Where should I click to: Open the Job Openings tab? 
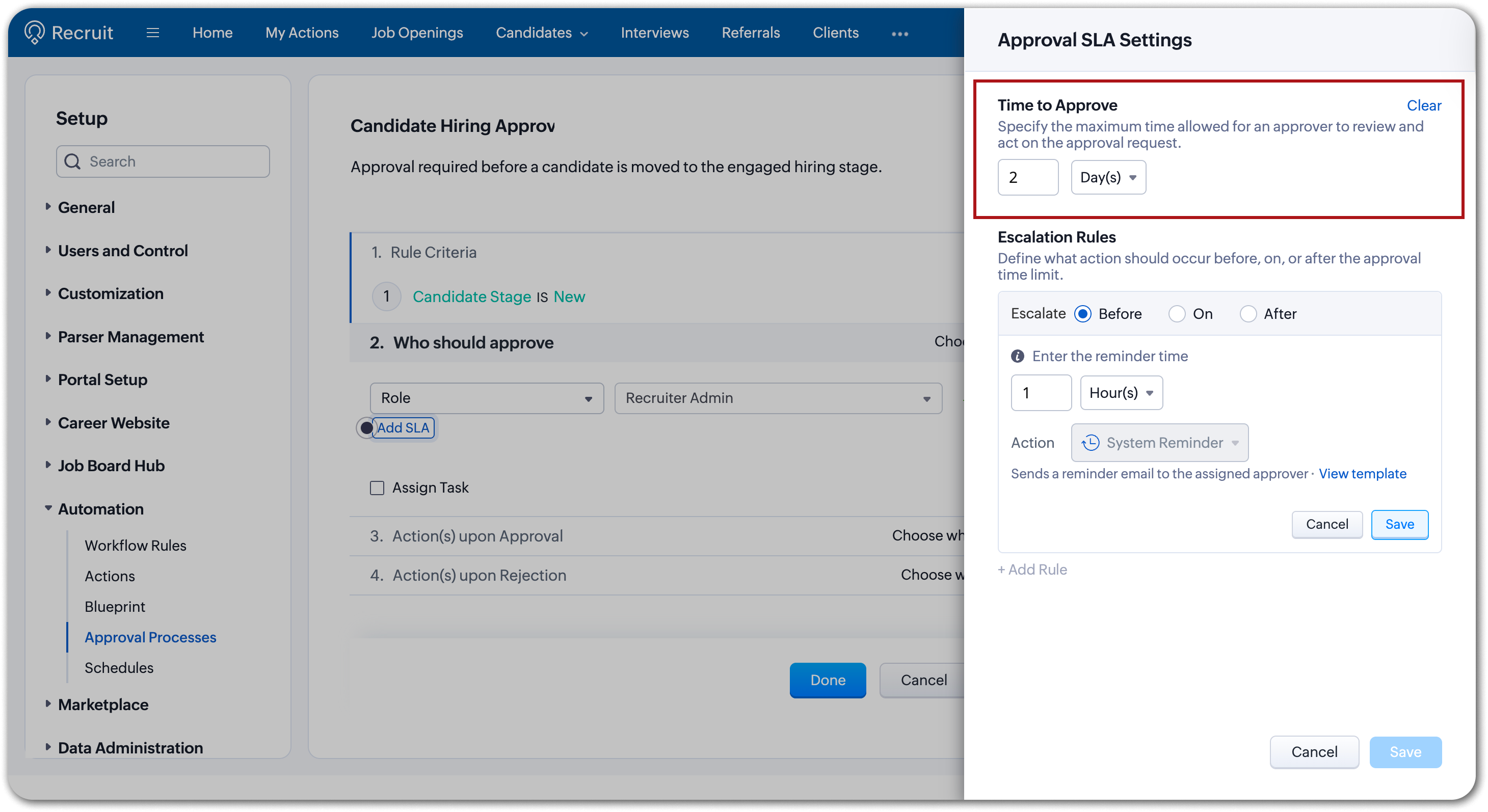417,33
